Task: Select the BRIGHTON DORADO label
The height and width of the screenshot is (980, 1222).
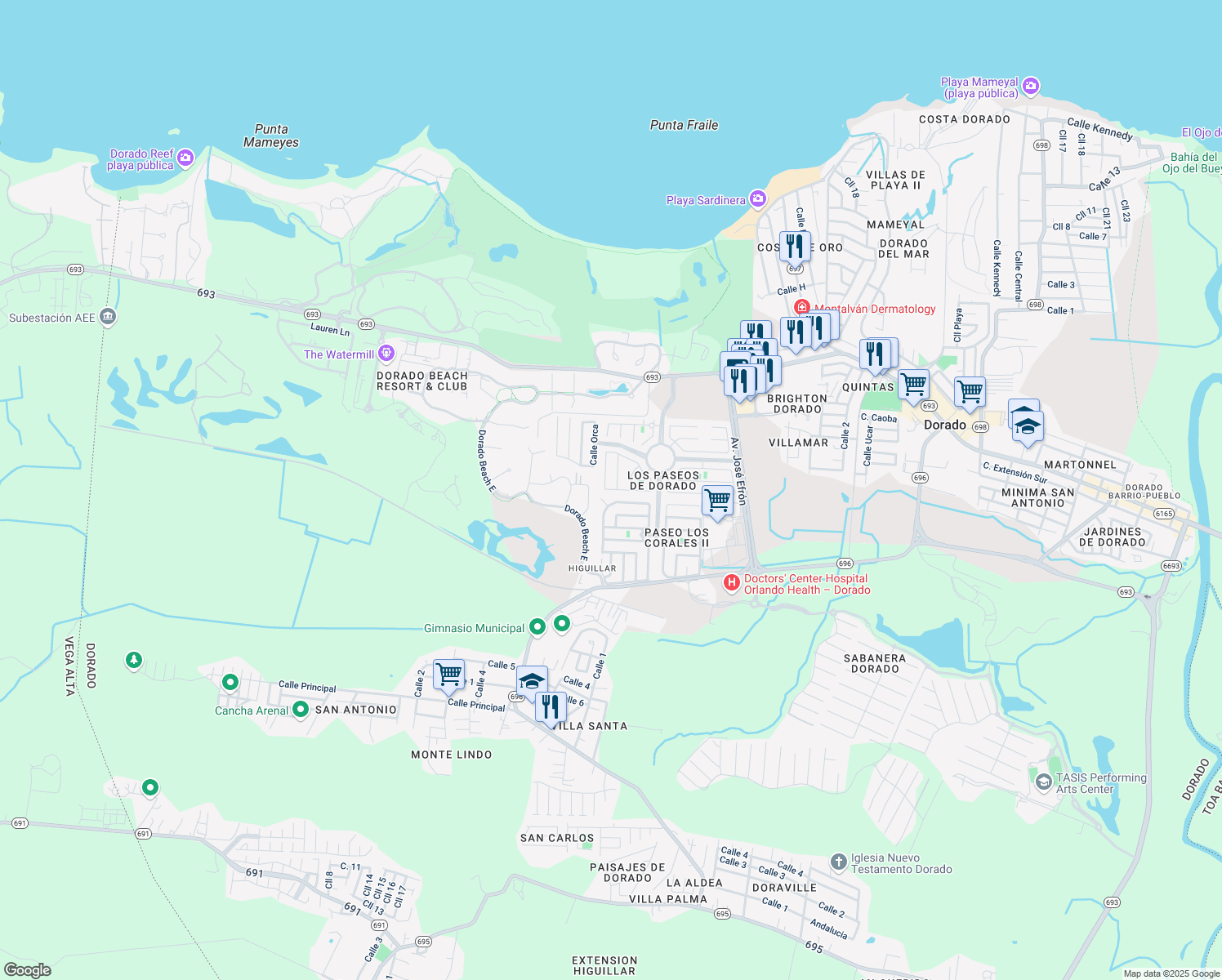Action: click(797, 404)
